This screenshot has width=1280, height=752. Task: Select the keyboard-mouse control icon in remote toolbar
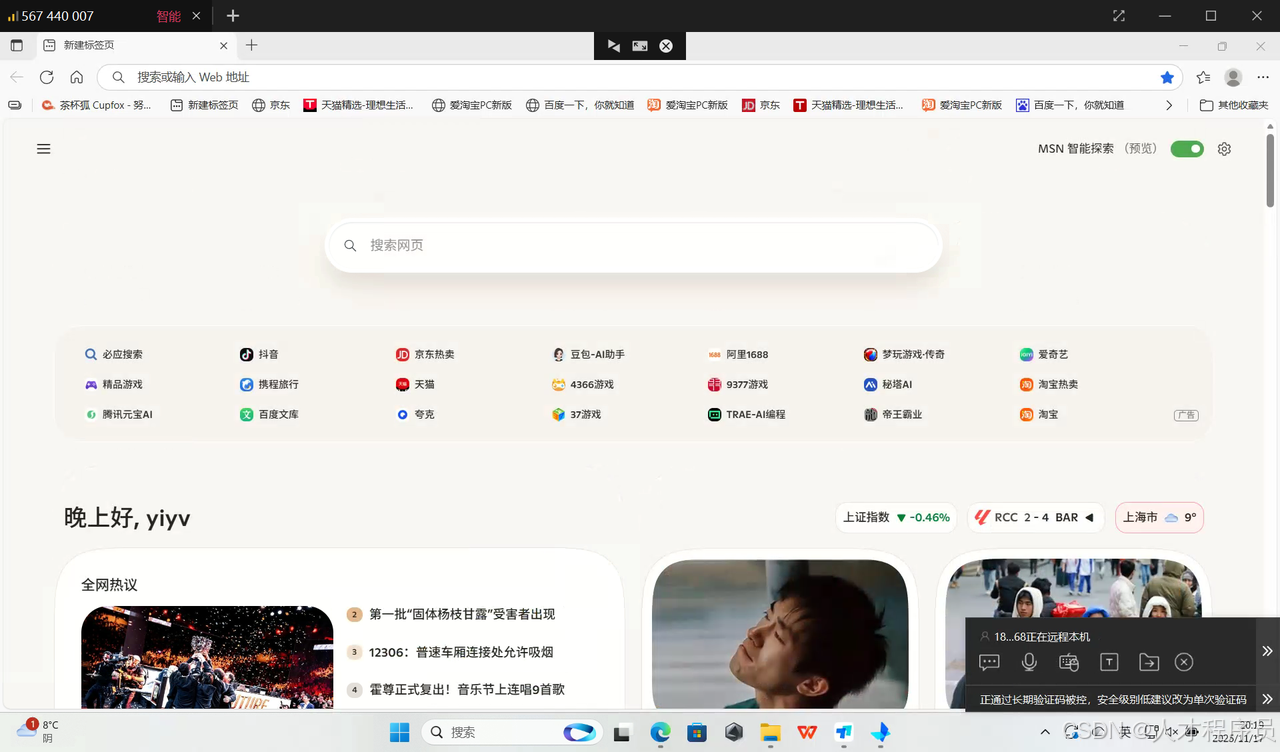[1069, 662]
